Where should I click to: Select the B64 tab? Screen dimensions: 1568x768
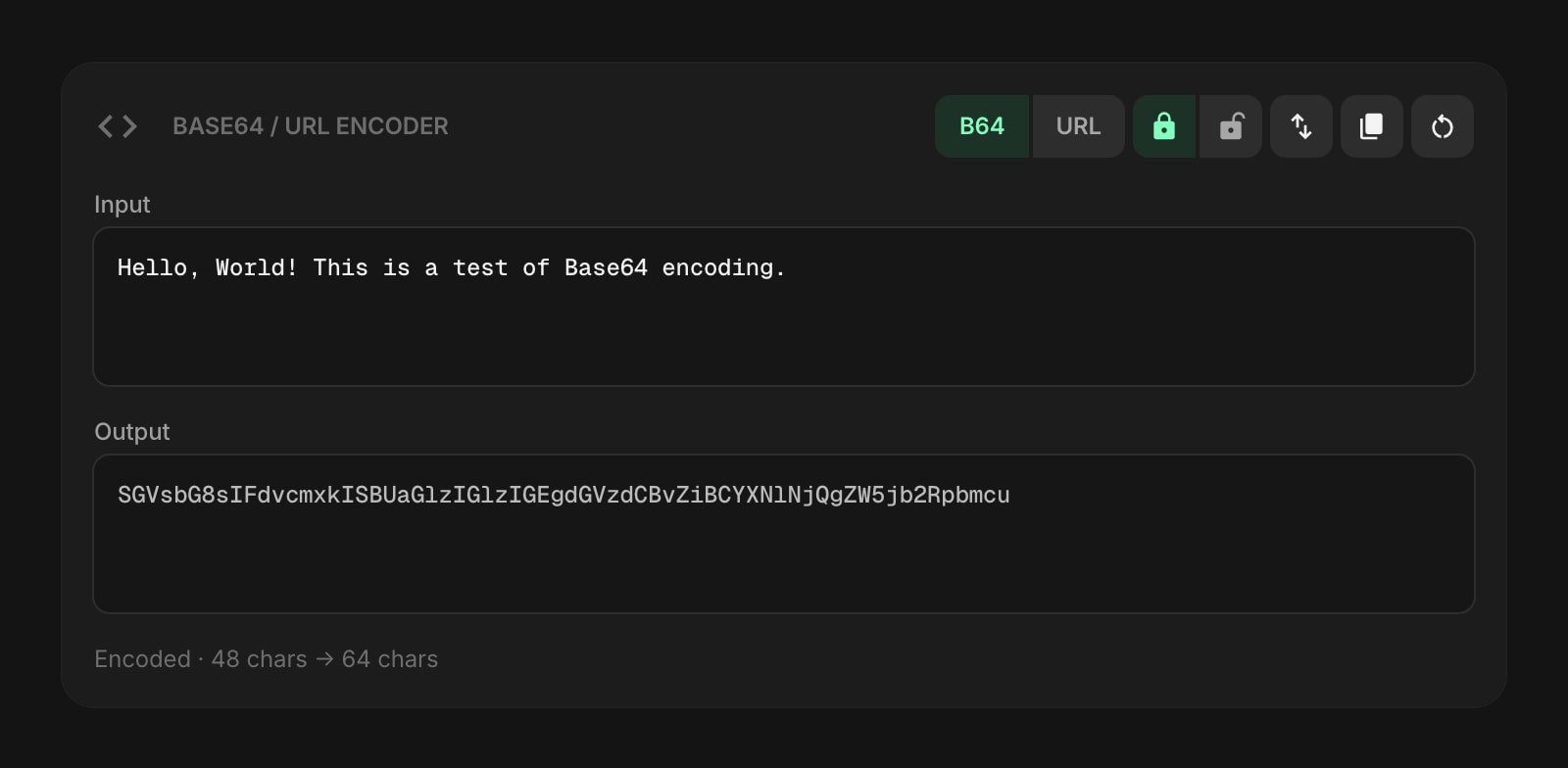[x=982, y=126]
